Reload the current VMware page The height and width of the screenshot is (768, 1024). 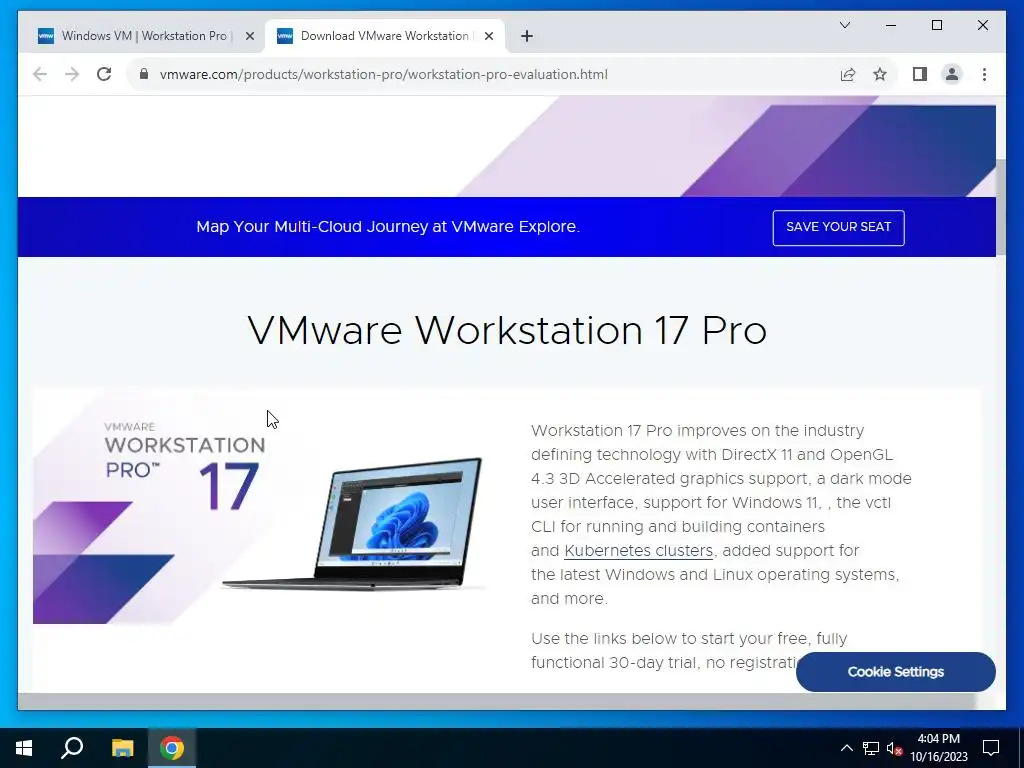pyautogui.click(x=104, y=74)
